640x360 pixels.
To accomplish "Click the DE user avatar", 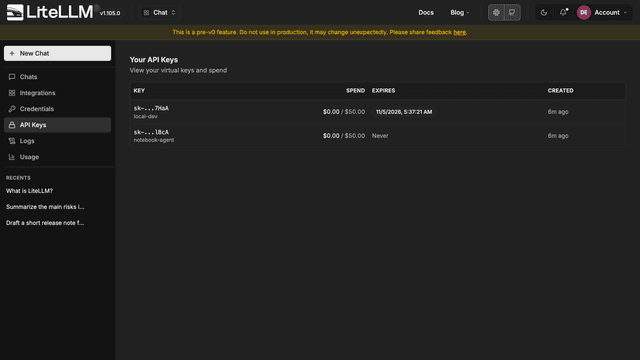I will click(x=584, y=13).
